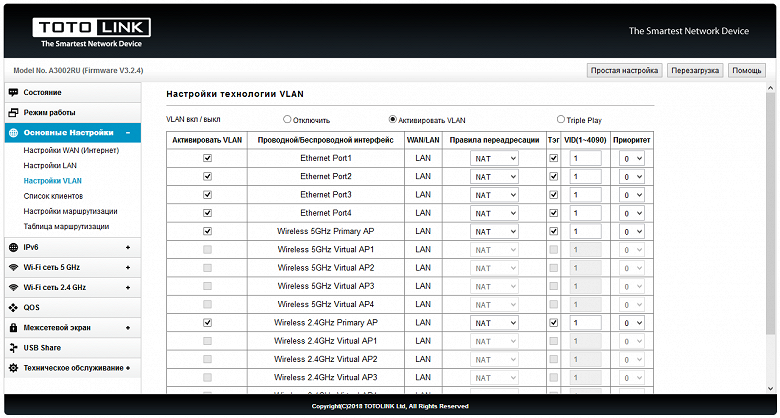Click the IPv6 globe icon
Image resolution: width=780 pixels, height=418 pixels.
point(13,247)
